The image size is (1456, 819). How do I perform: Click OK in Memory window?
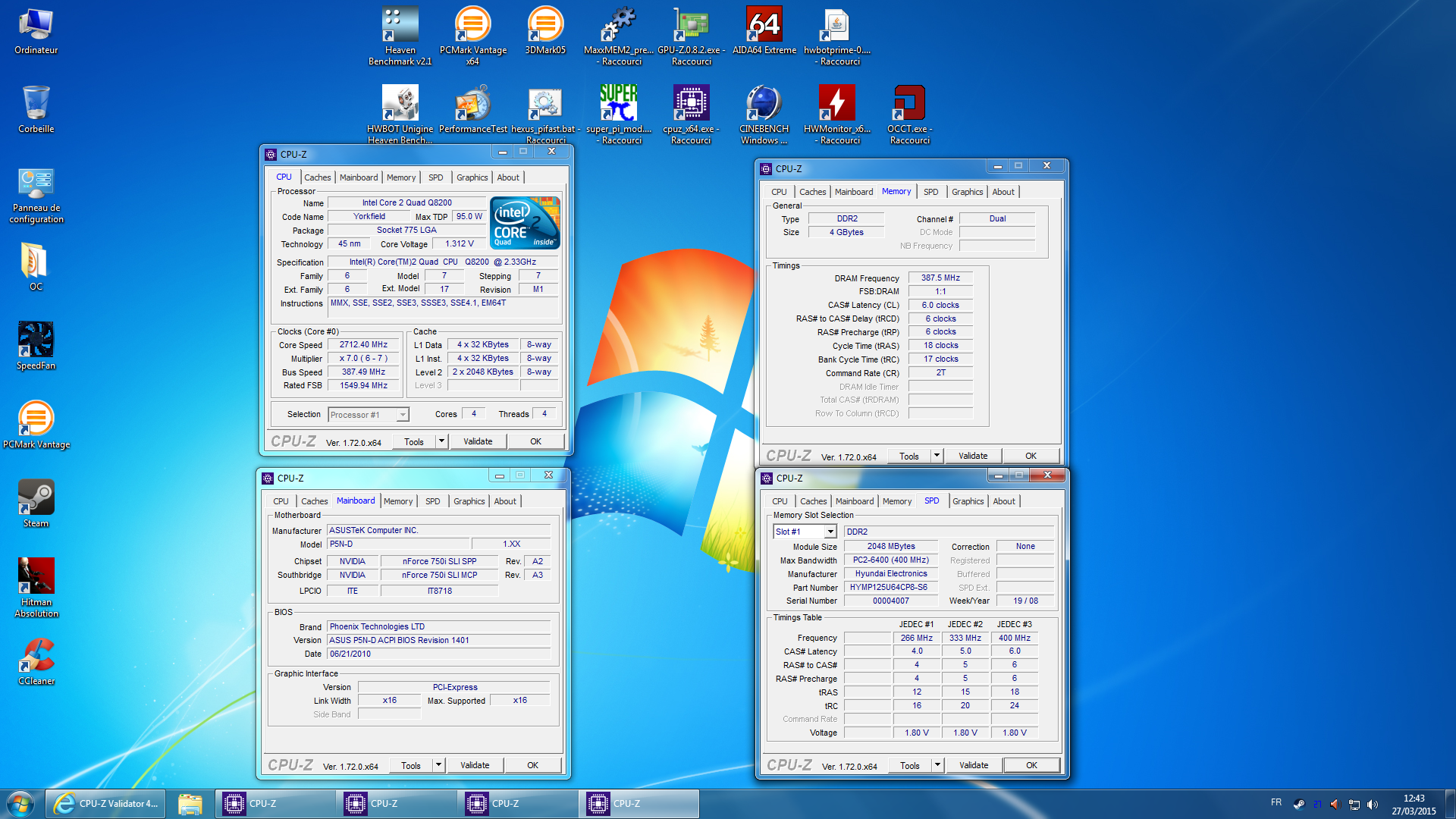(x=1031, y=456)
